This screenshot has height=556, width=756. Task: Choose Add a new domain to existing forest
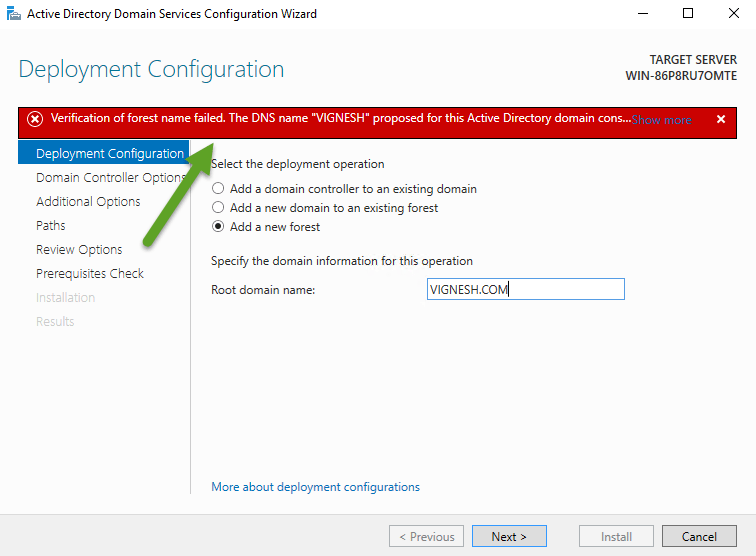tap(218, 208)
